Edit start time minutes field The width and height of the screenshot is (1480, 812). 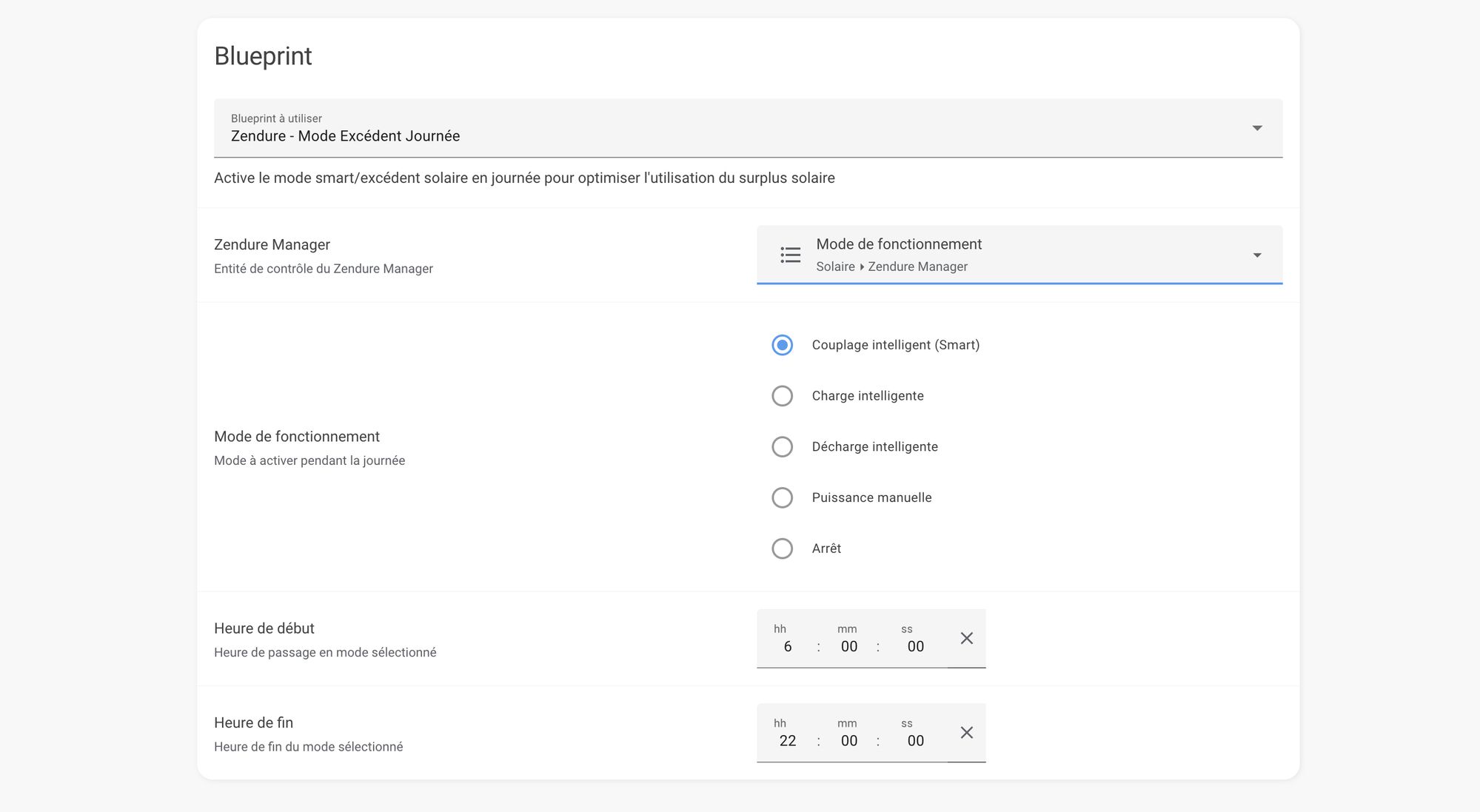pos(848,646)
